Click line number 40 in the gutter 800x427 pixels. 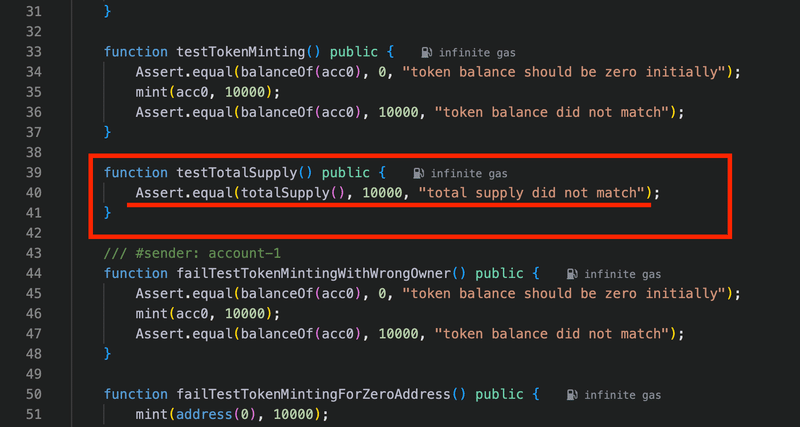(x=33, y=193)
